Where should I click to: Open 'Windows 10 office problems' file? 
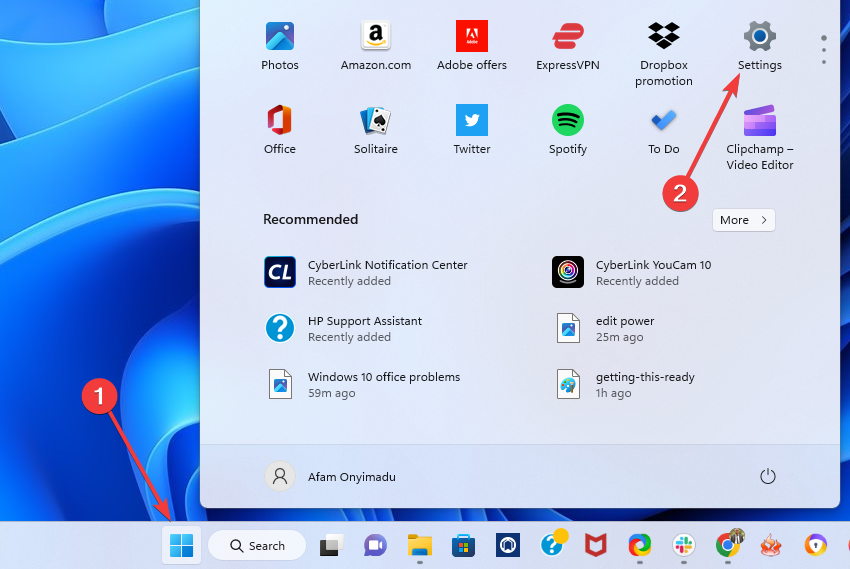pos(363,384)
